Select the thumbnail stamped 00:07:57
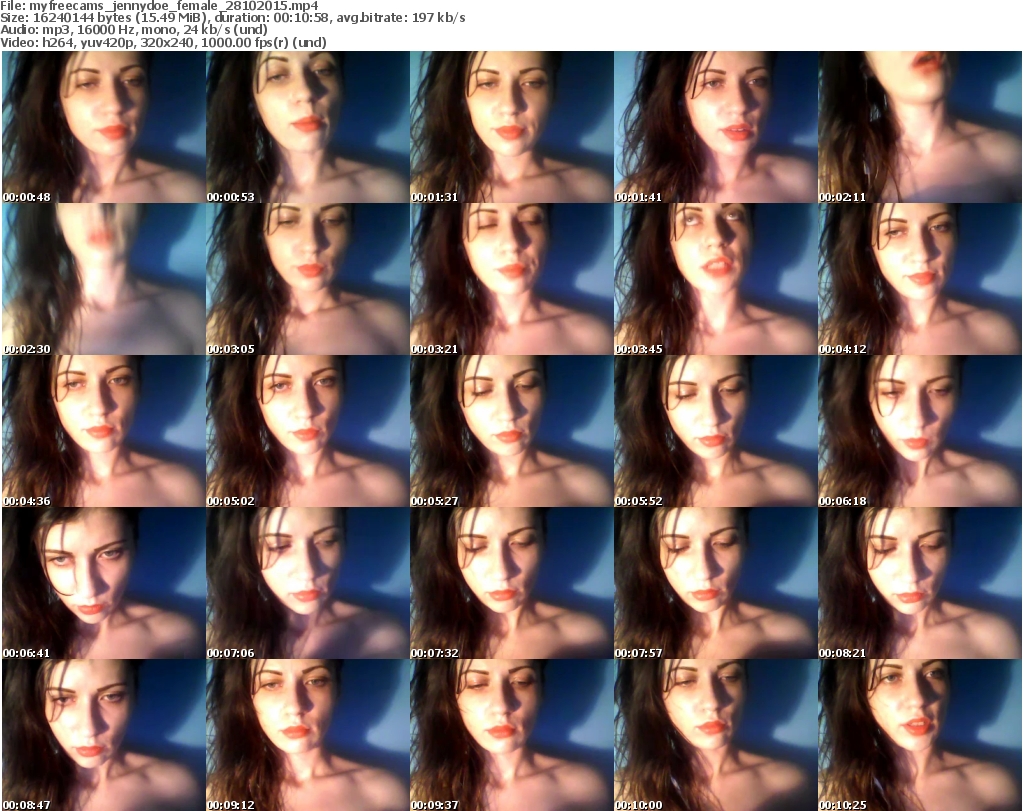 tap(716, 583)
